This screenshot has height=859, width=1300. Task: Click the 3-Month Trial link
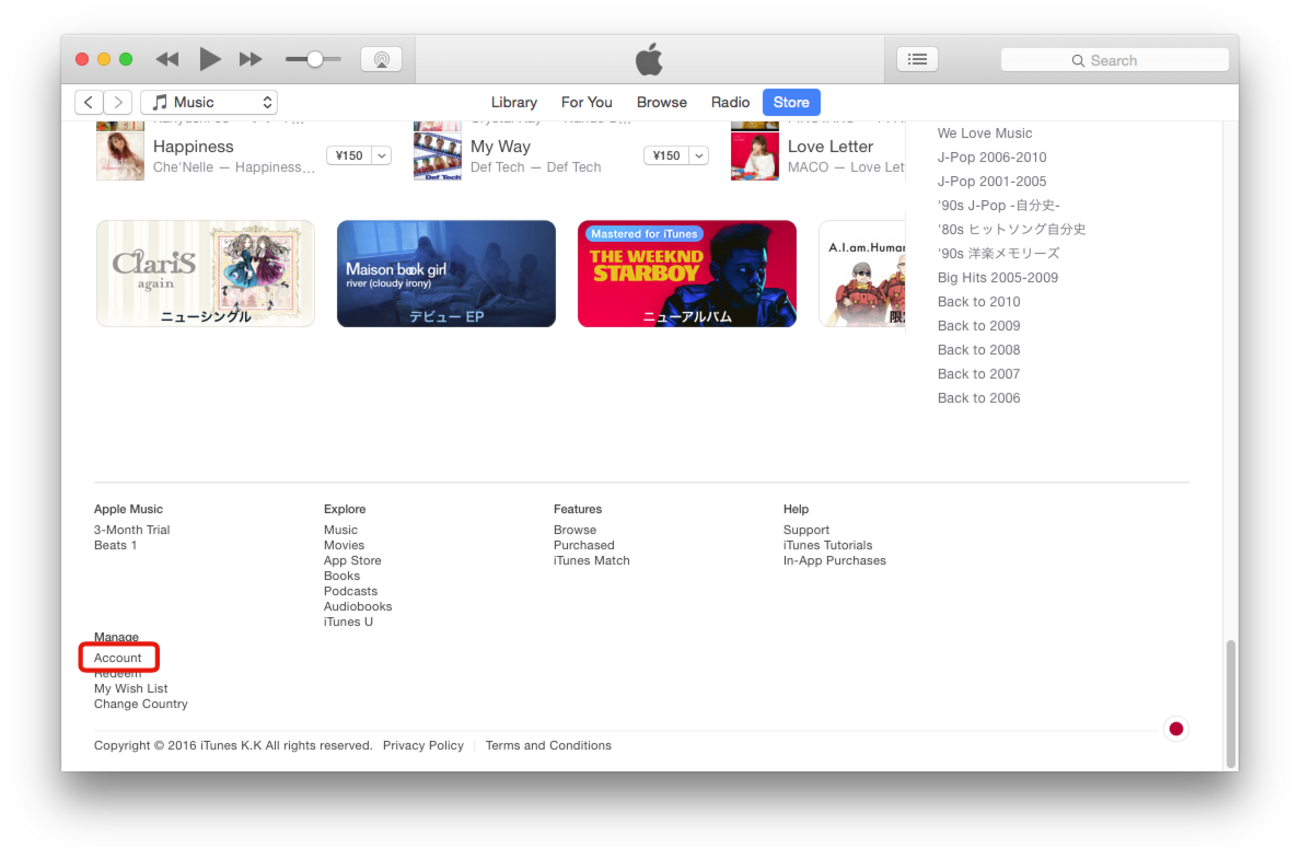(132, 530)
